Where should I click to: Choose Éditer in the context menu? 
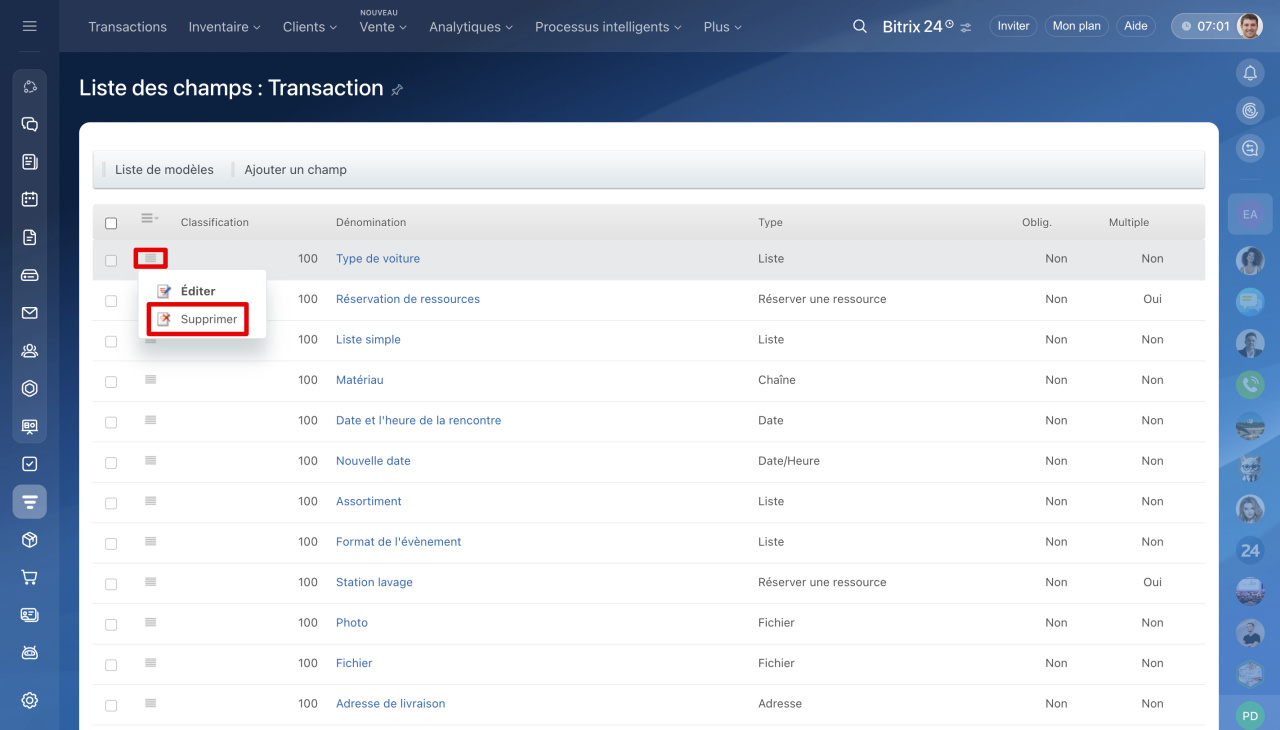[197, 291]
